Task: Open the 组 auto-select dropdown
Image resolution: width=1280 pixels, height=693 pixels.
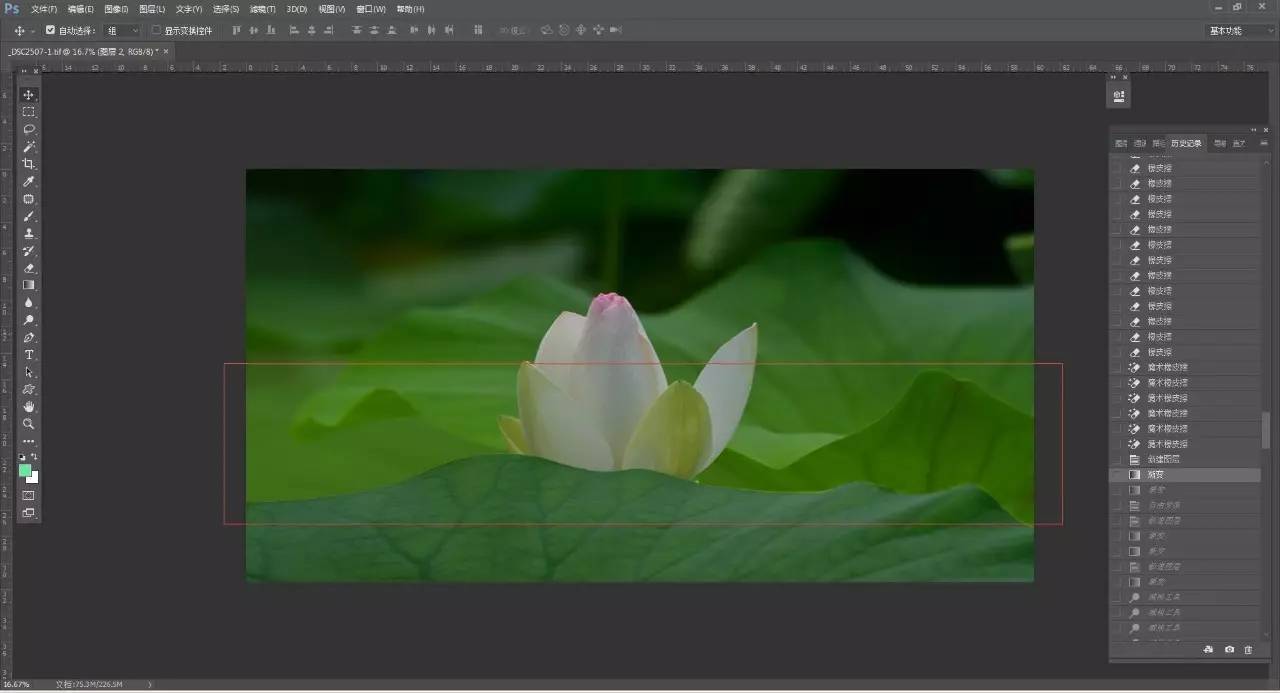Action: [123, 31]
